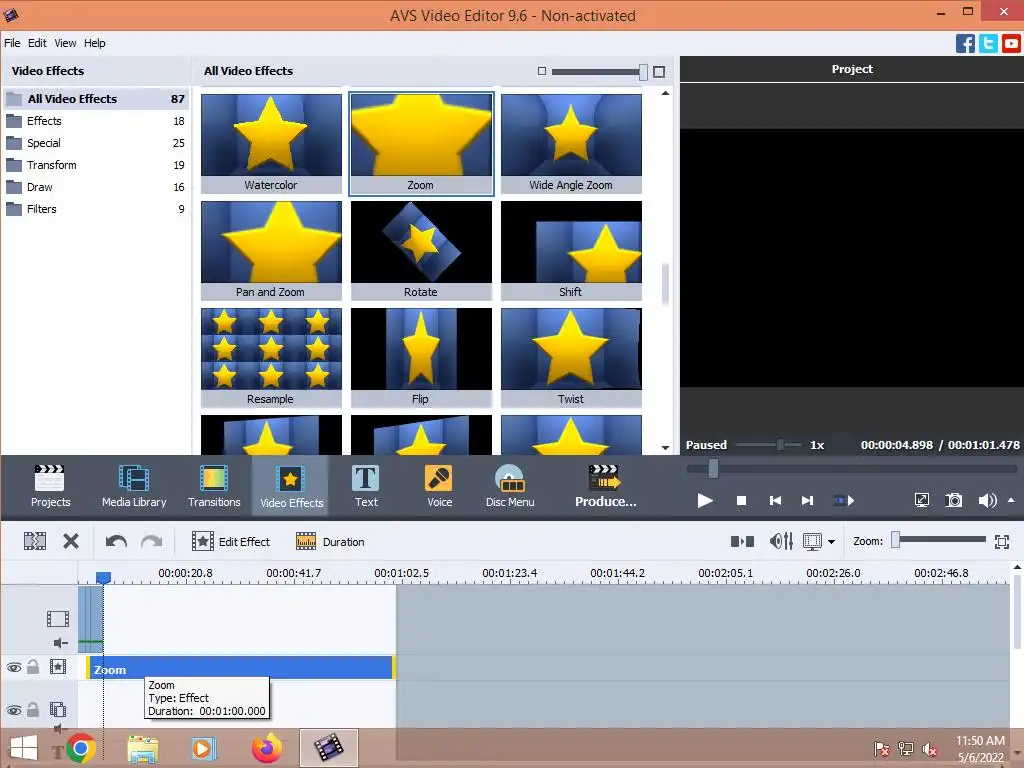Toggle overlay track visibility eye
This screenshot has height=768, width=1024.
tap(14, 710)
